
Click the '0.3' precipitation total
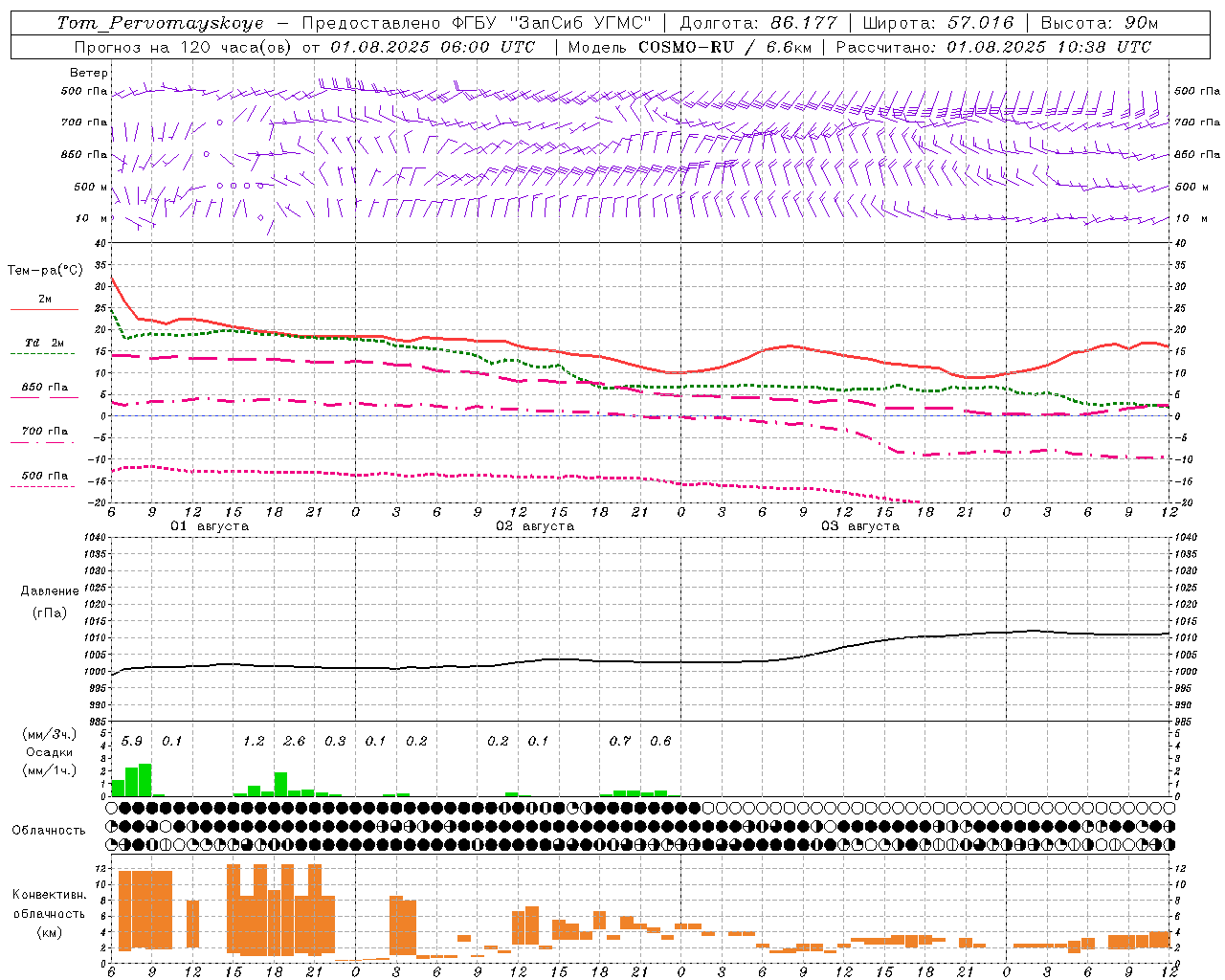click(335, 742)
